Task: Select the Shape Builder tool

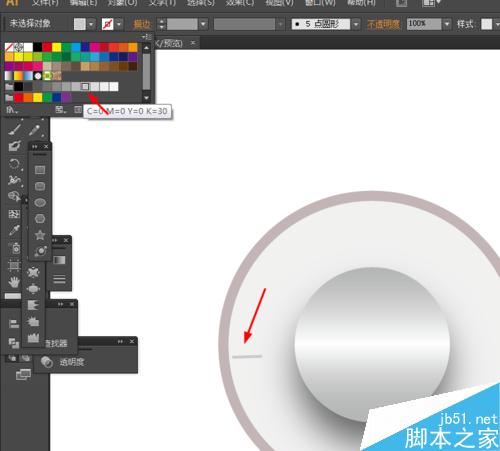Action: (x=14, y=196)
